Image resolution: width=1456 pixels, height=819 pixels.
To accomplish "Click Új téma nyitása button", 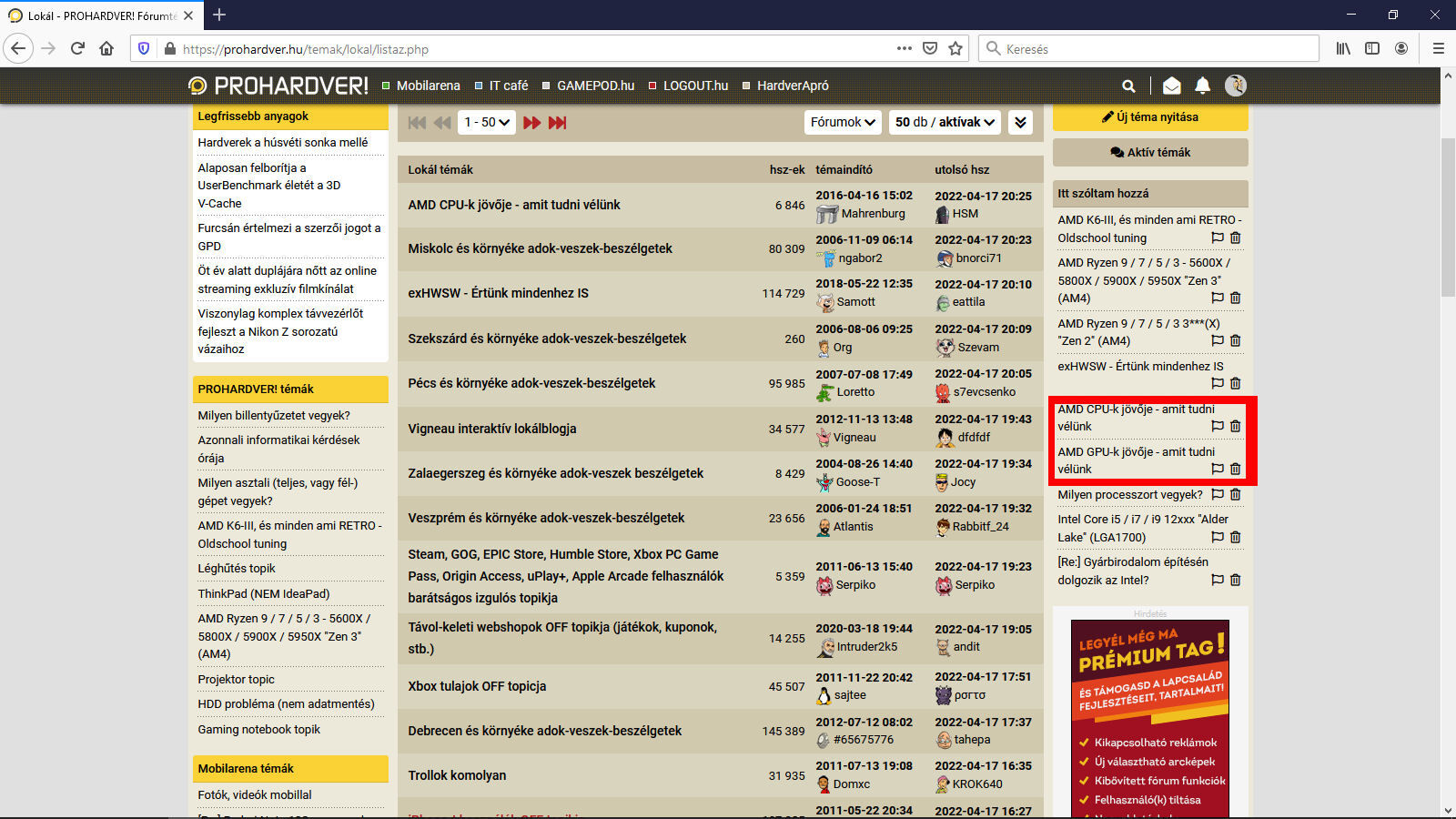I will pyautogui.click(x=1150, y=117).
